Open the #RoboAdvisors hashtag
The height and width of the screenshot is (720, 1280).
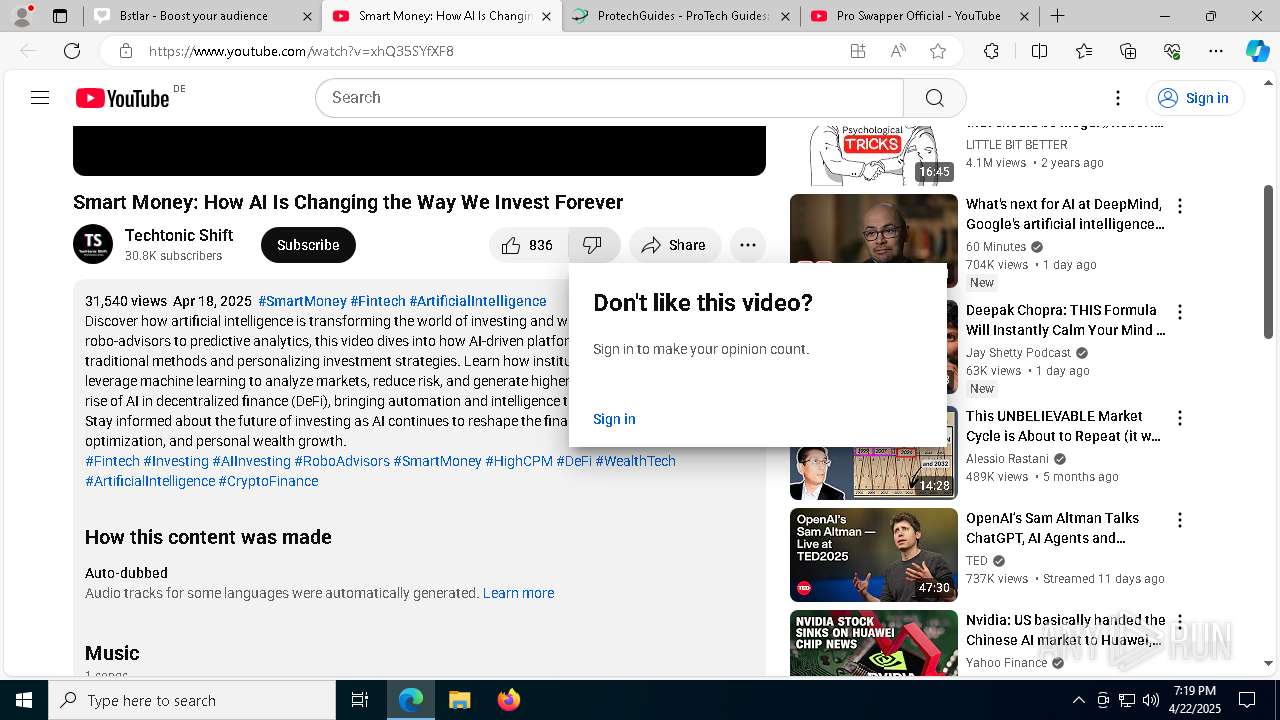(x=342, y=461)
